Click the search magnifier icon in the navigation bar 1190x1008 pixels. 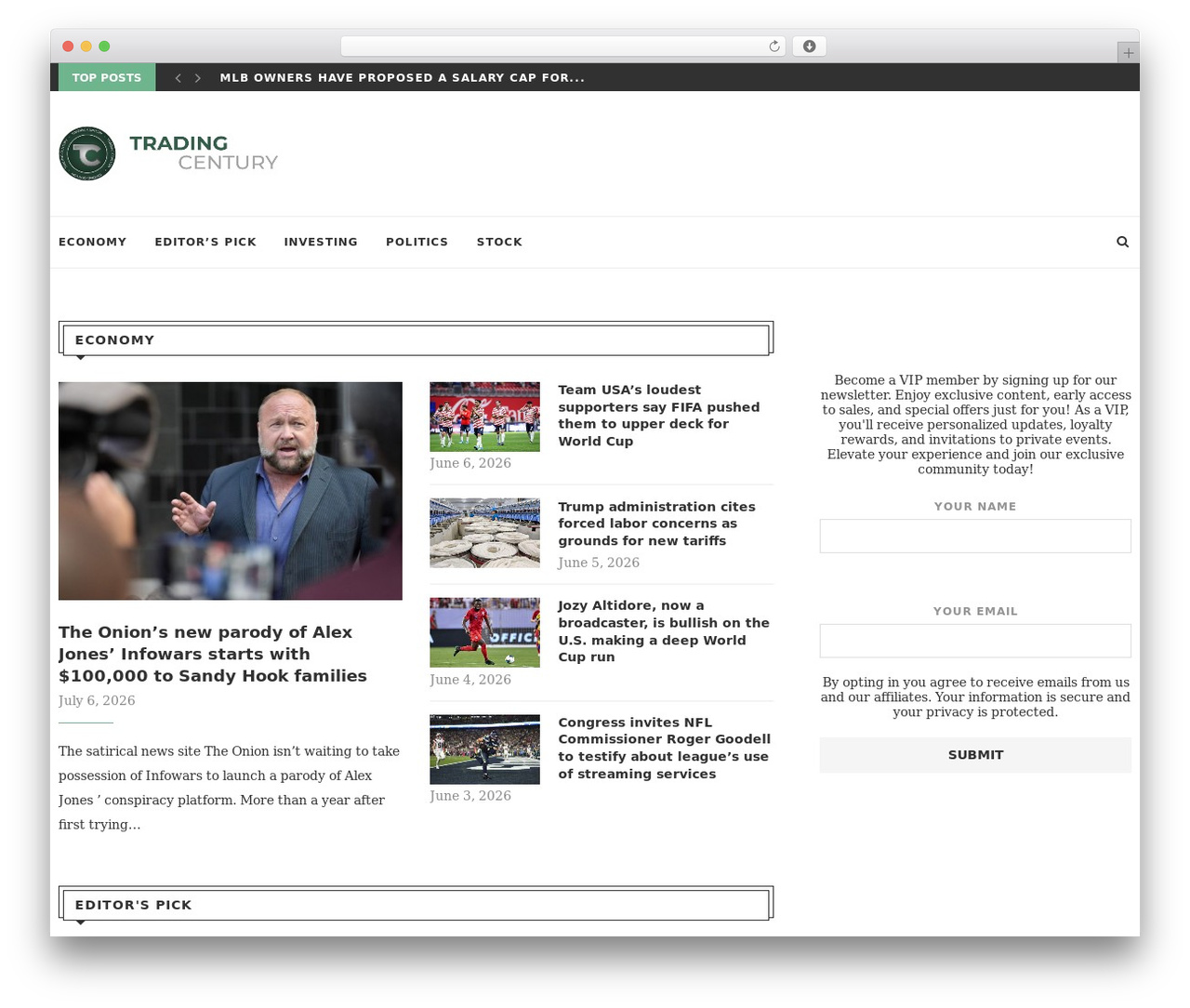pyautogui.click(x=1122, y=242)
